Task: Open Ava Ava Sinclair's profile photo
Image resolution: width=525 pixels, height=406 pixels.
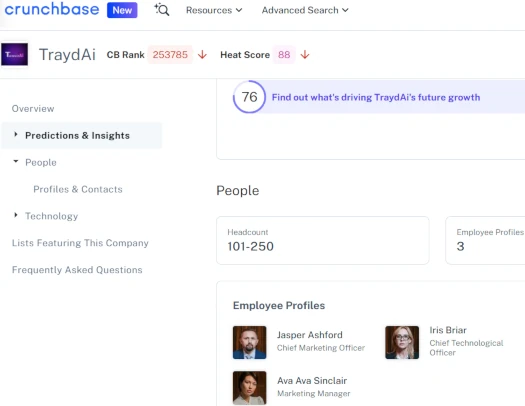Action: coord(249,388)
